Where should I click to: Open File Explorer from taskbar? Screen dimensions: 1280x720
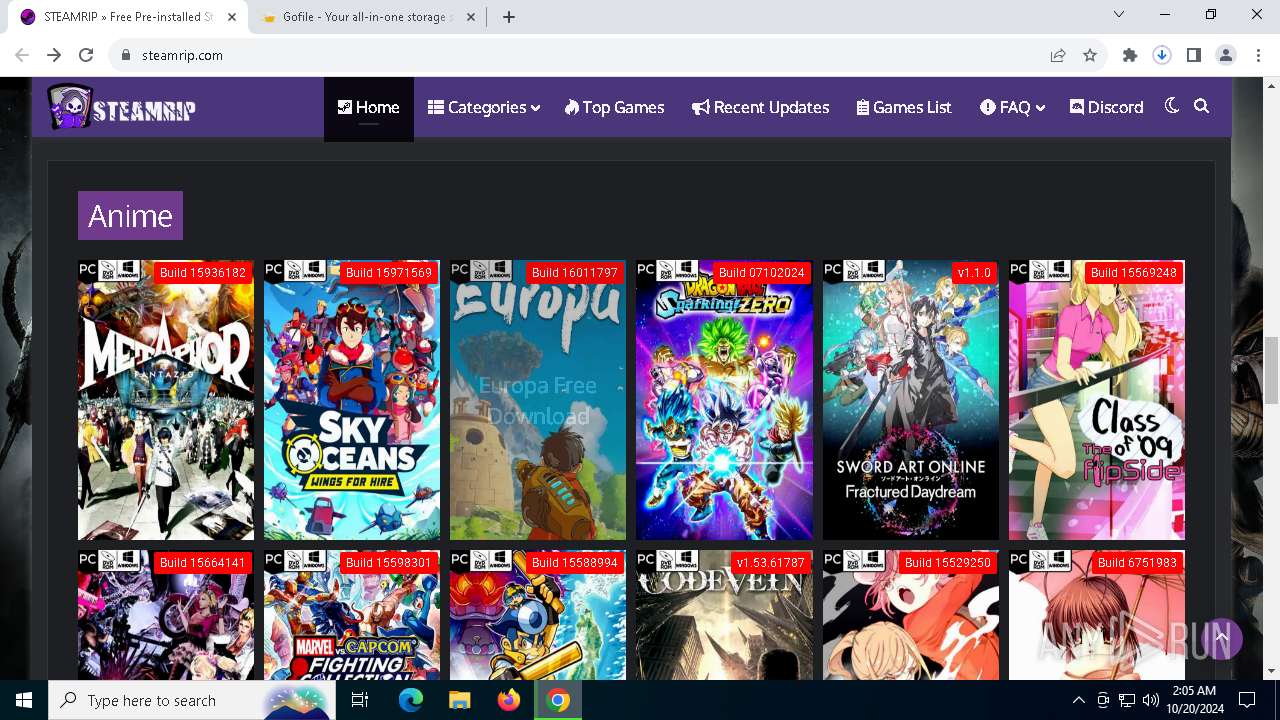[460, 700]
